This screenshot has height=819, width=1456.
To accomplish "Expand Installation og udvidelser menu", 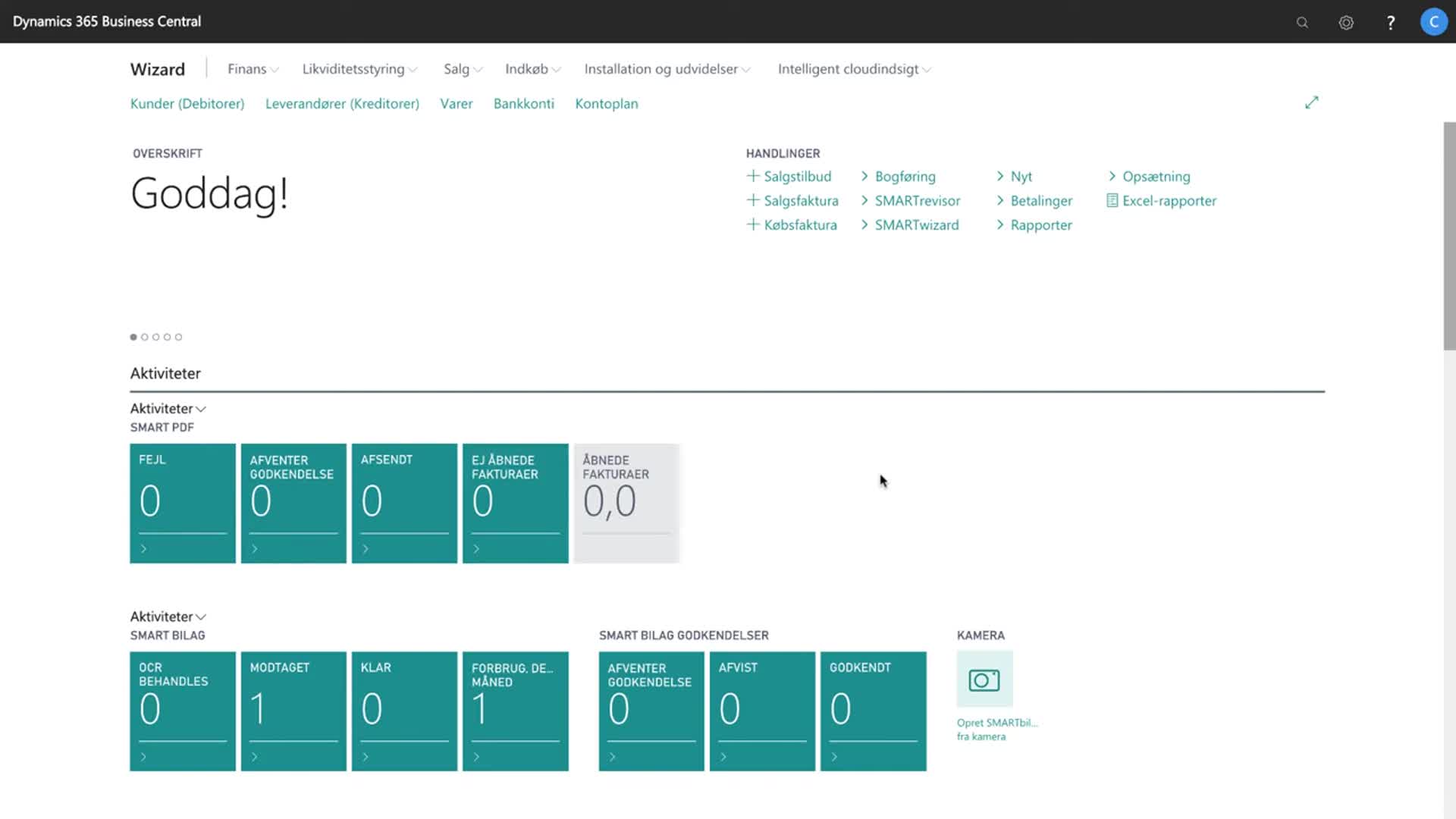I will (667, 69).
